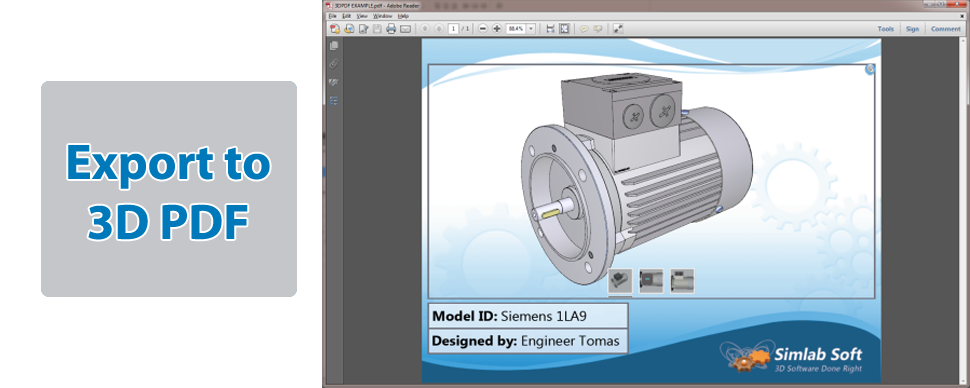Open the Tools pane

click(x=886, y=29)
